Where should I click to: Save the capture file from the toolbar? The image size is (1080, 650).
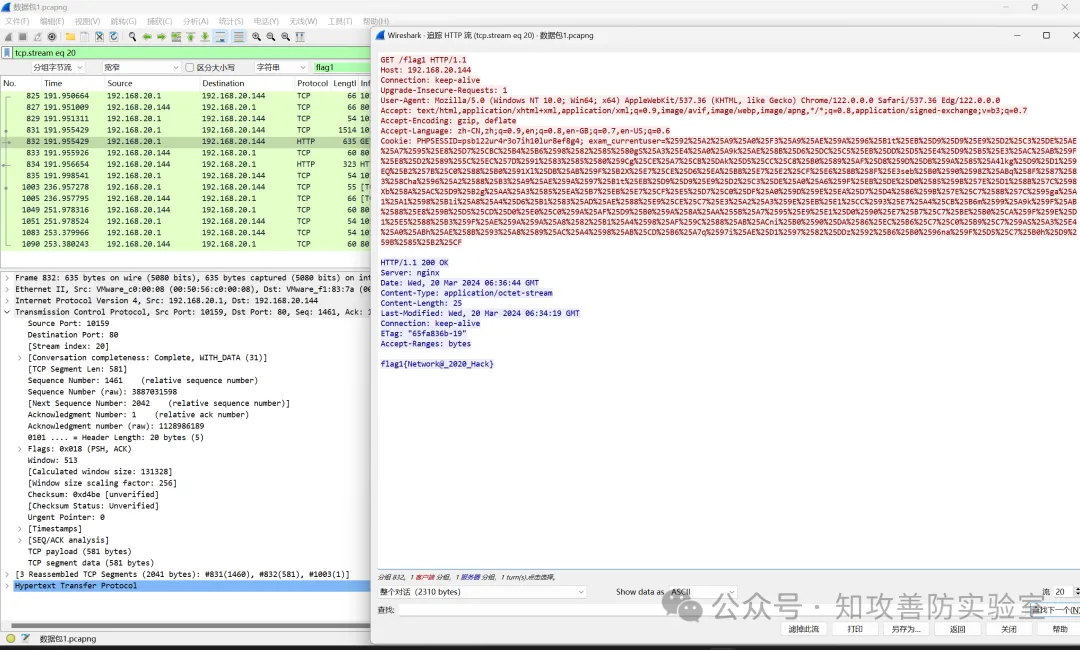coord(84,36)
